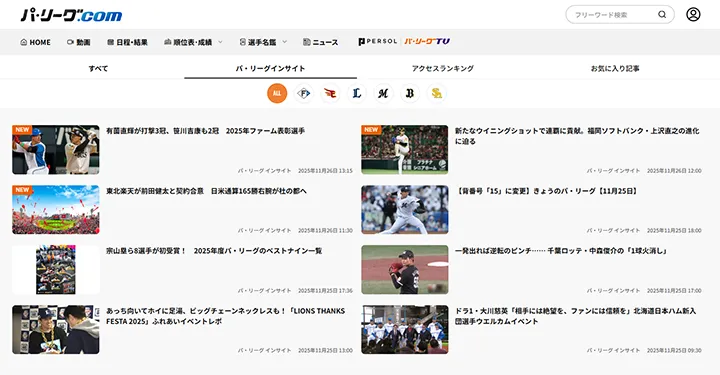720x375 pixels.
Task: Click the search magnifier icon
Action: 662,14
